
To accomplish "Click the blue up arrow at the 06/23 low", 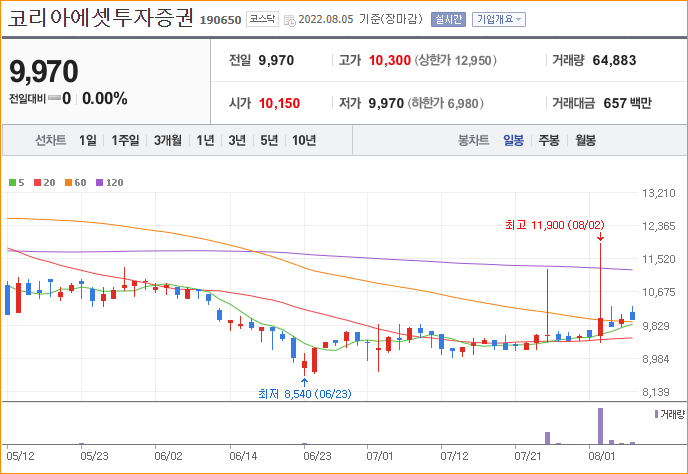I will pyautogui.click(x=304, y=382).
